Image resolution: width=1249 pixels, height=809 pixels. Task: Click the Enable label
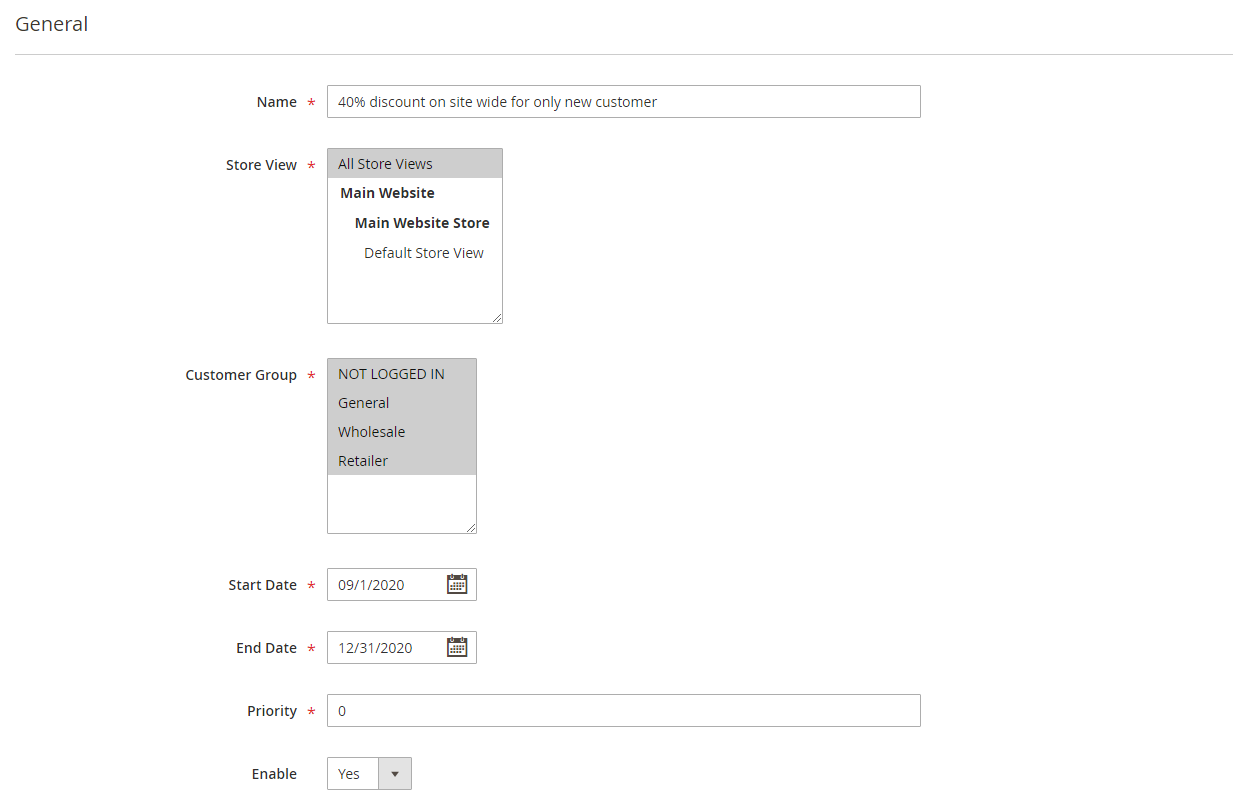pyautogui.click(x=274, y=774)
